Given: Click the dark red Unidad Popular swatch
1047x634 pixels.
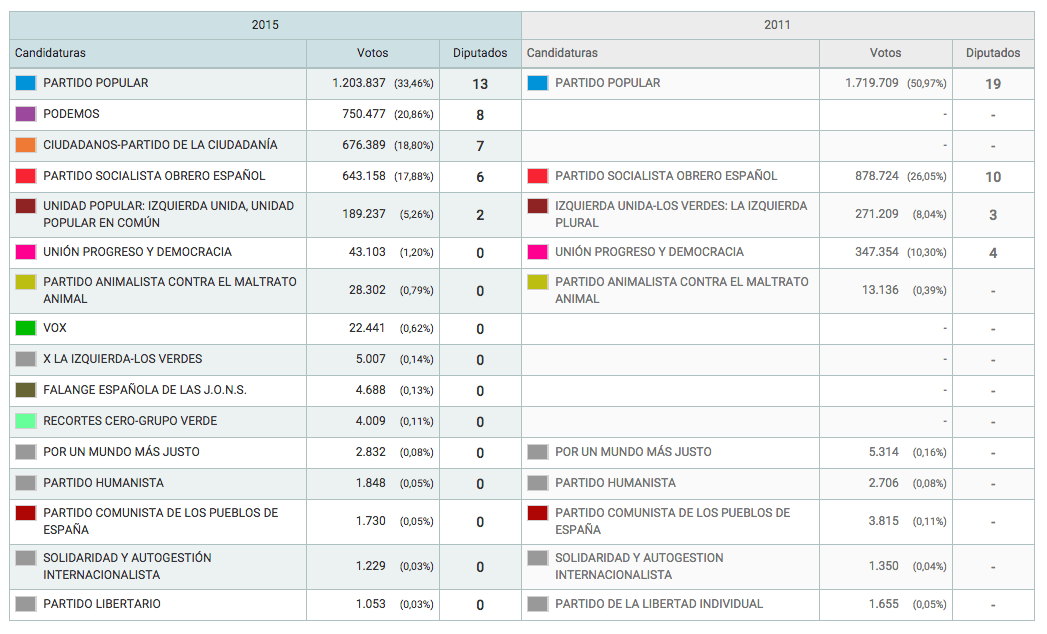Looking at the screenshot, I should [25, 206].
